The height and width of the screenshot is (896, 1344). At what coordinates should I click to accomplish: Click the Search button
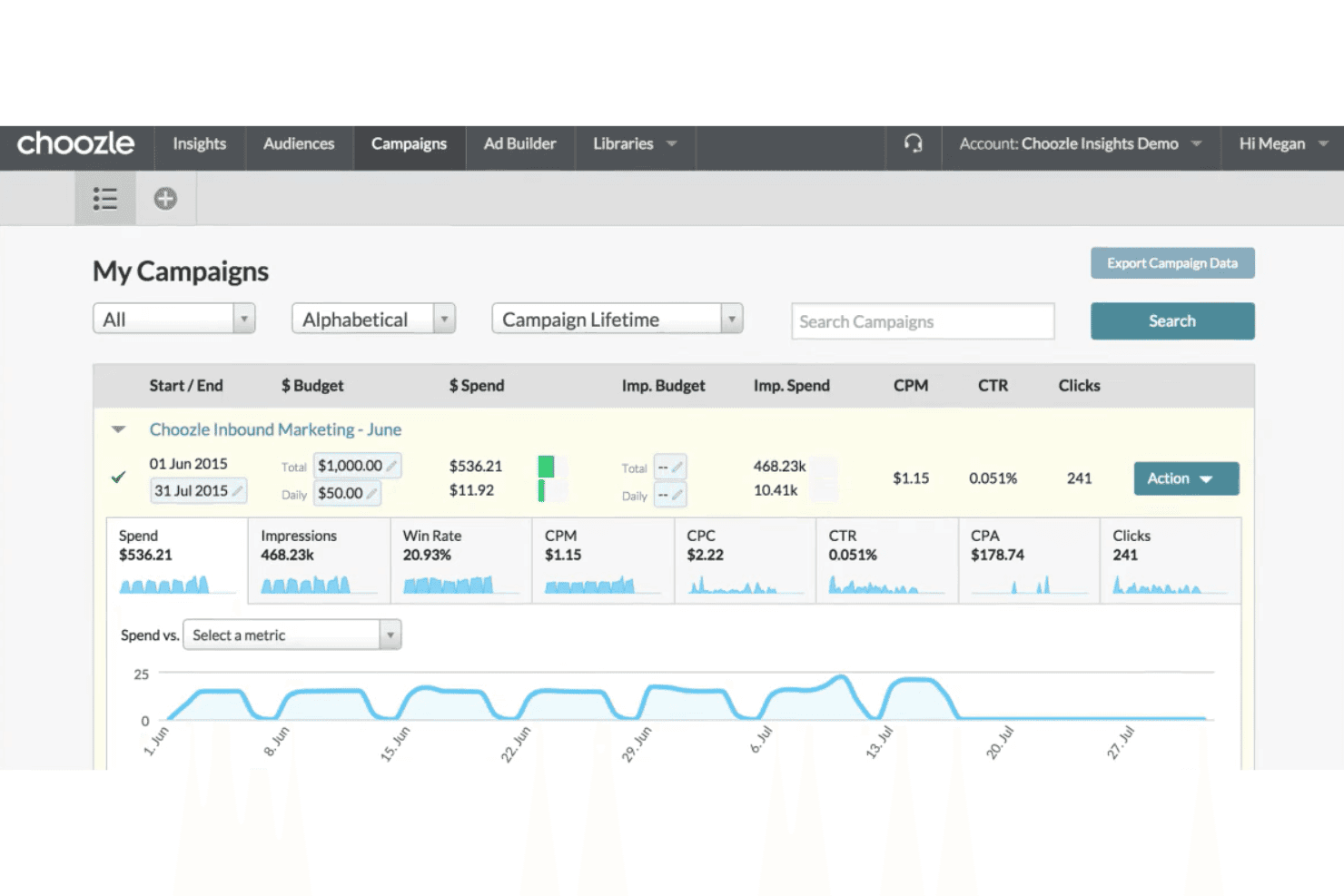[x=1172, y=321]
